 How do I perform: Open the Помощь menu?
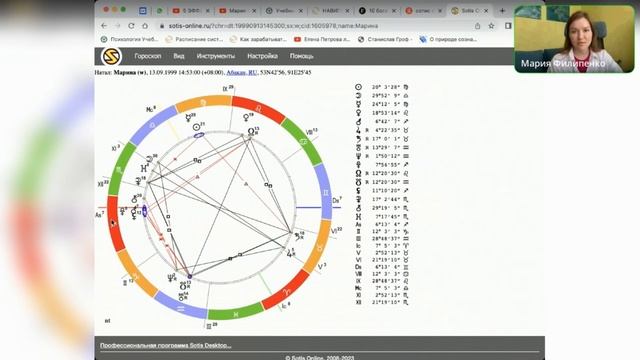[302, 56]
